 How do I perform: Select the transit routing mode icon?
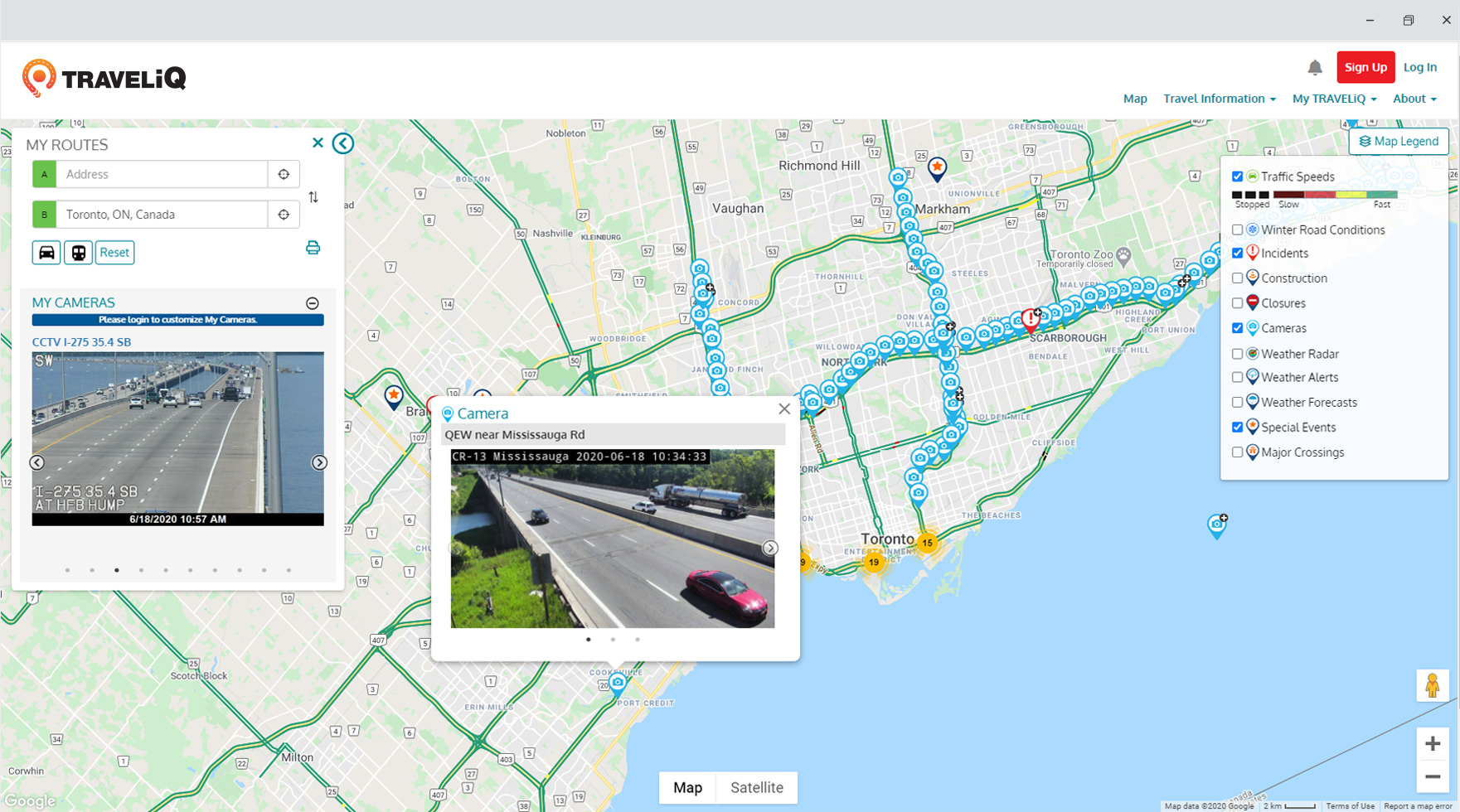point(79,252)
